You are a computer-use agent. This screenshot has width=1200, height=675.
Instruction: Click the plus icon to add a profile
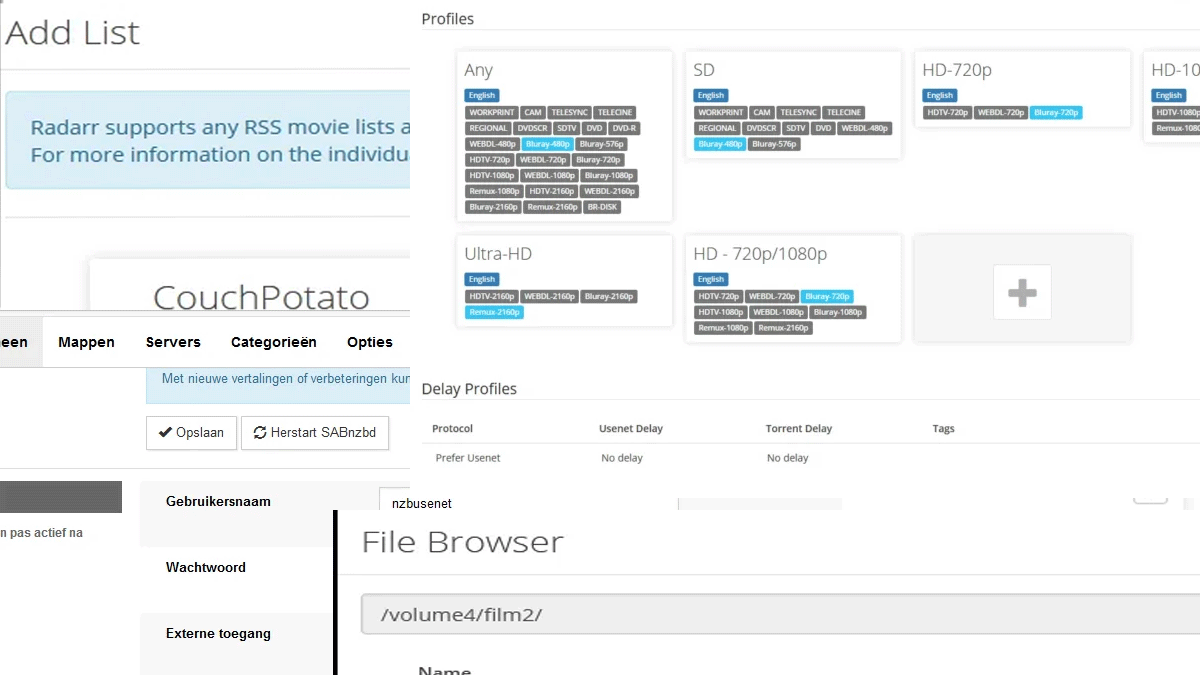(x=1022, y=292)
